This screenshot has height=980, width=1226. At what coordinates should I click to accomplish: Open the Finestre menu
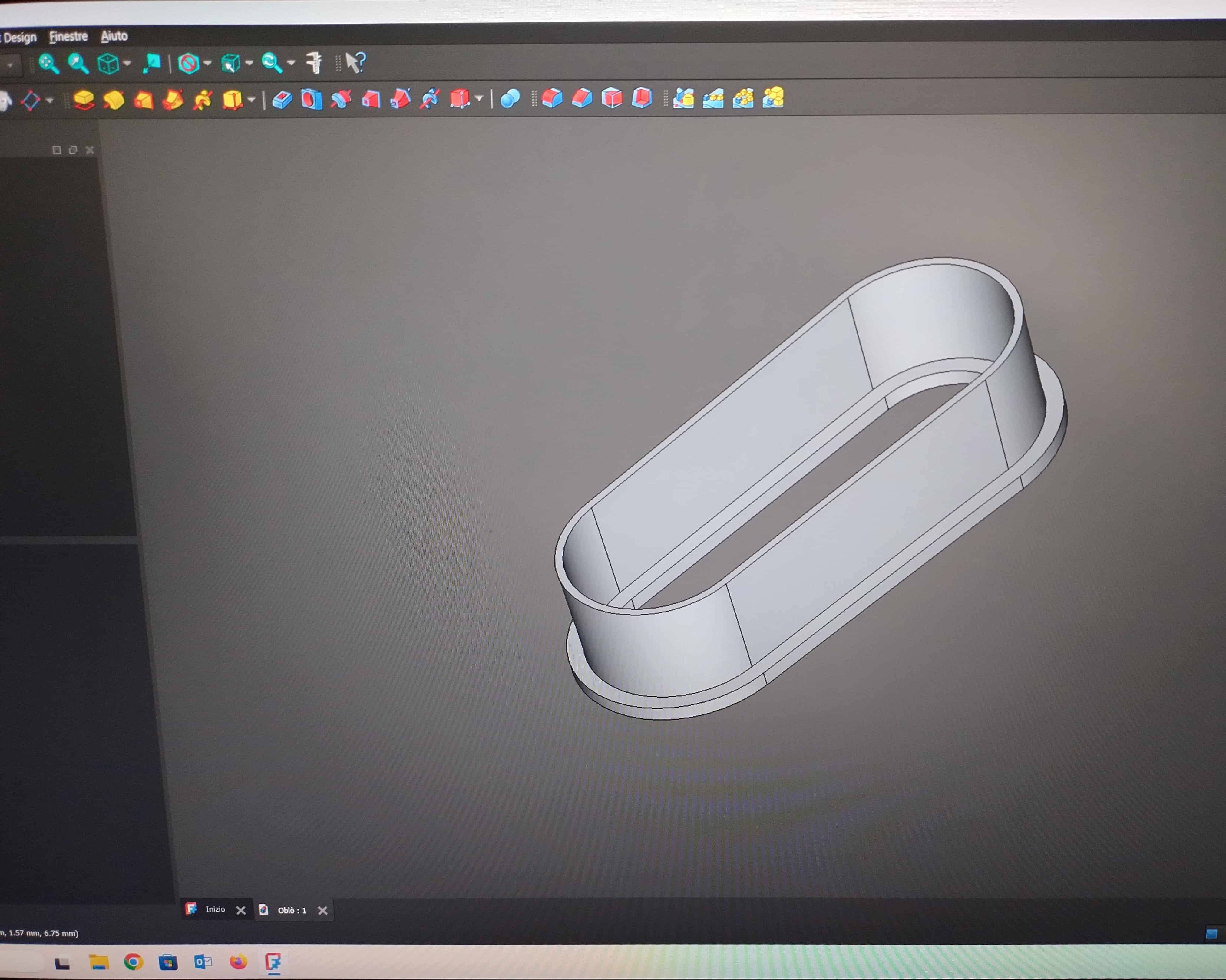68,36
